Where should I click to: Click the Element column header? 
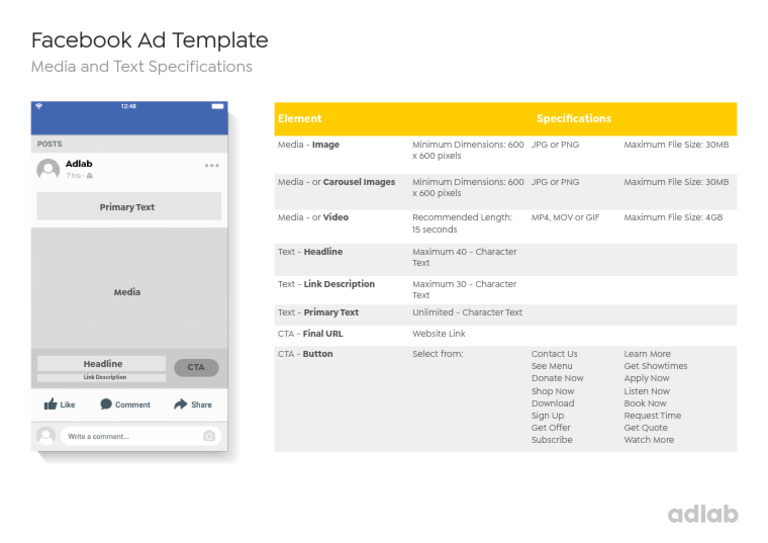300,118
